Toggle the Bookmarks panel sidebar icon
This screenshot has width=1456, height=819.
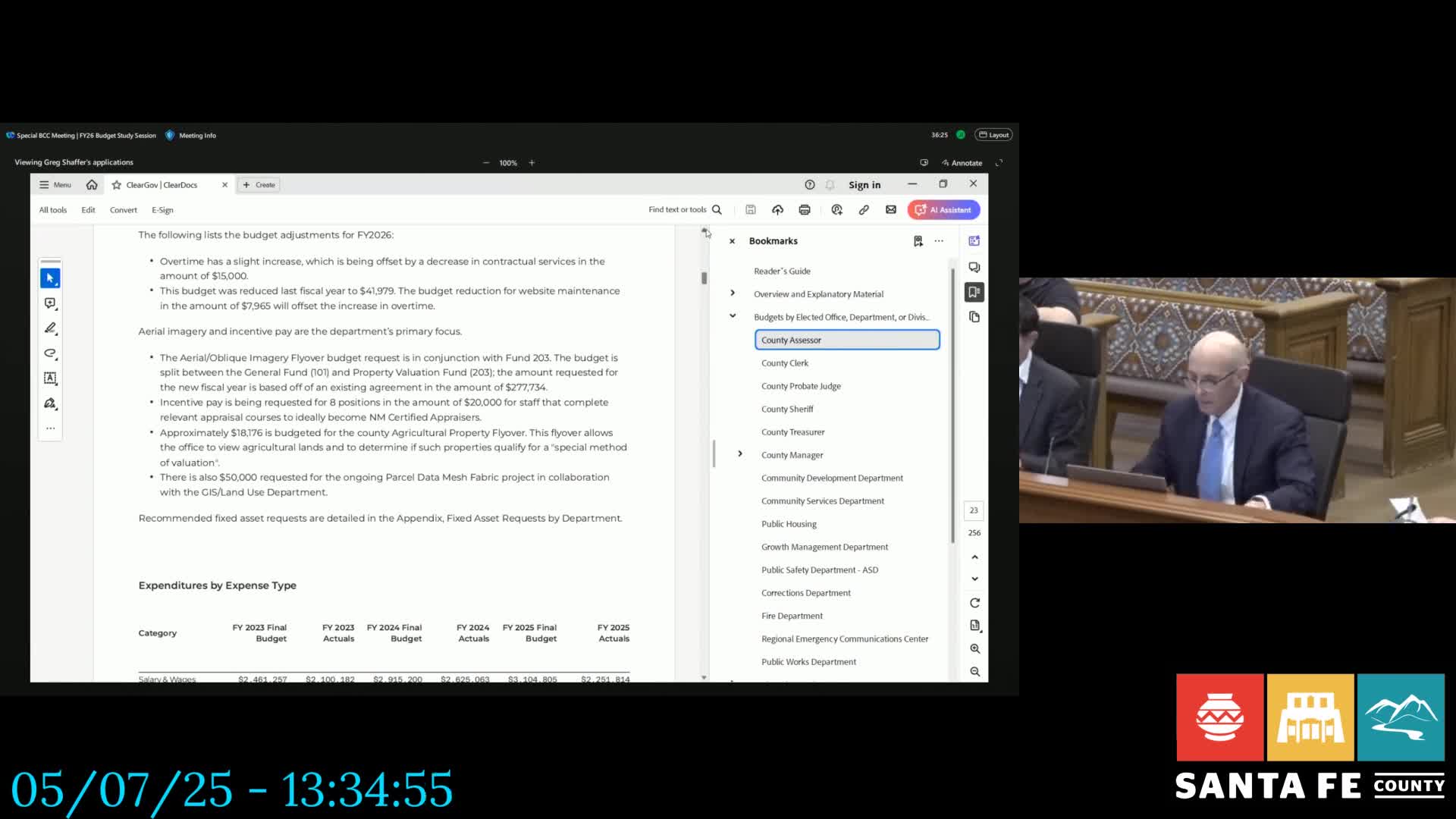tap(974, 292)
